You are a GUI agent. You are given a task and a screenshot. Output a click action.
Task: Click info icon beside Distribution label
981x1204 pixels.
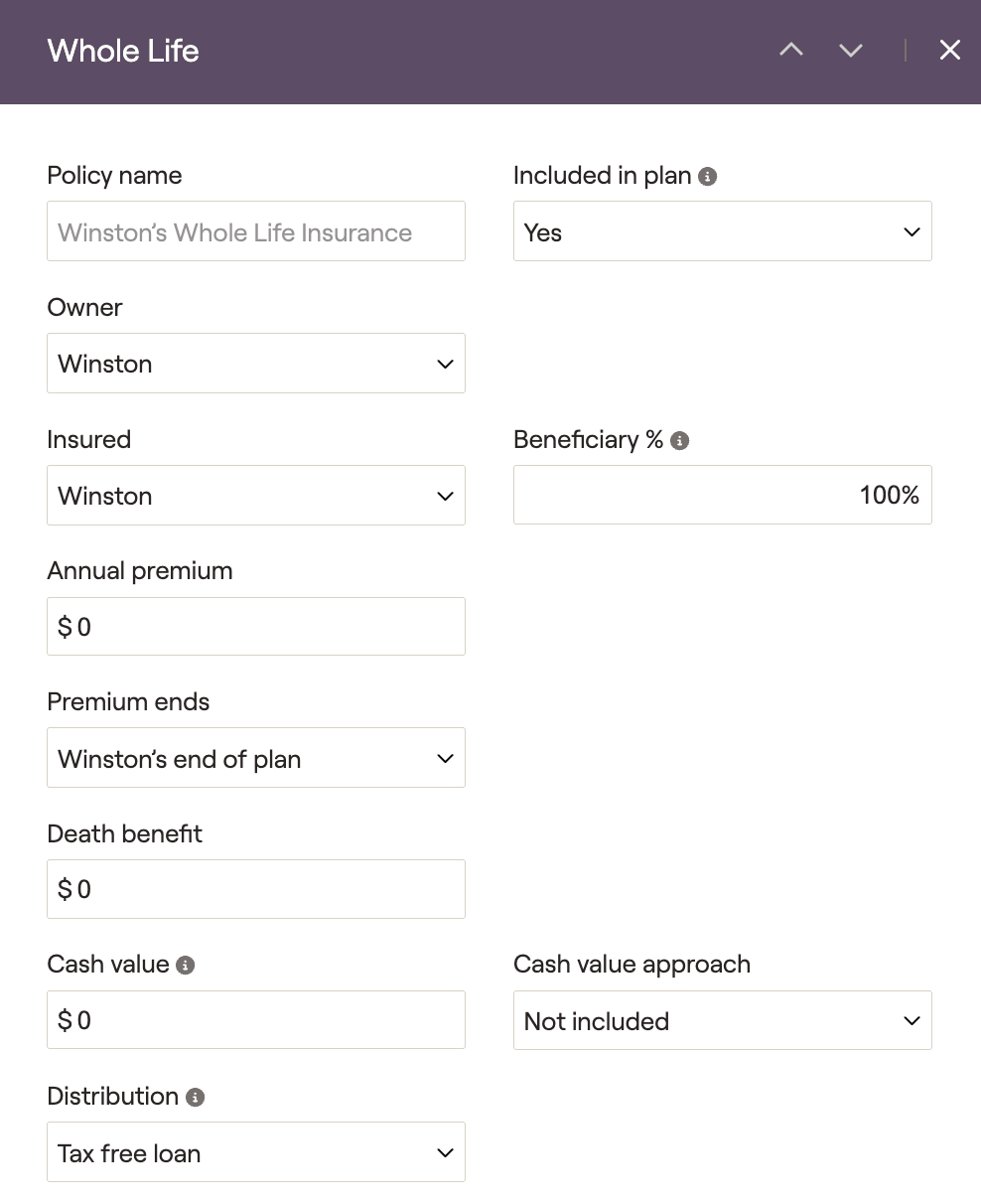[196, 1098]
